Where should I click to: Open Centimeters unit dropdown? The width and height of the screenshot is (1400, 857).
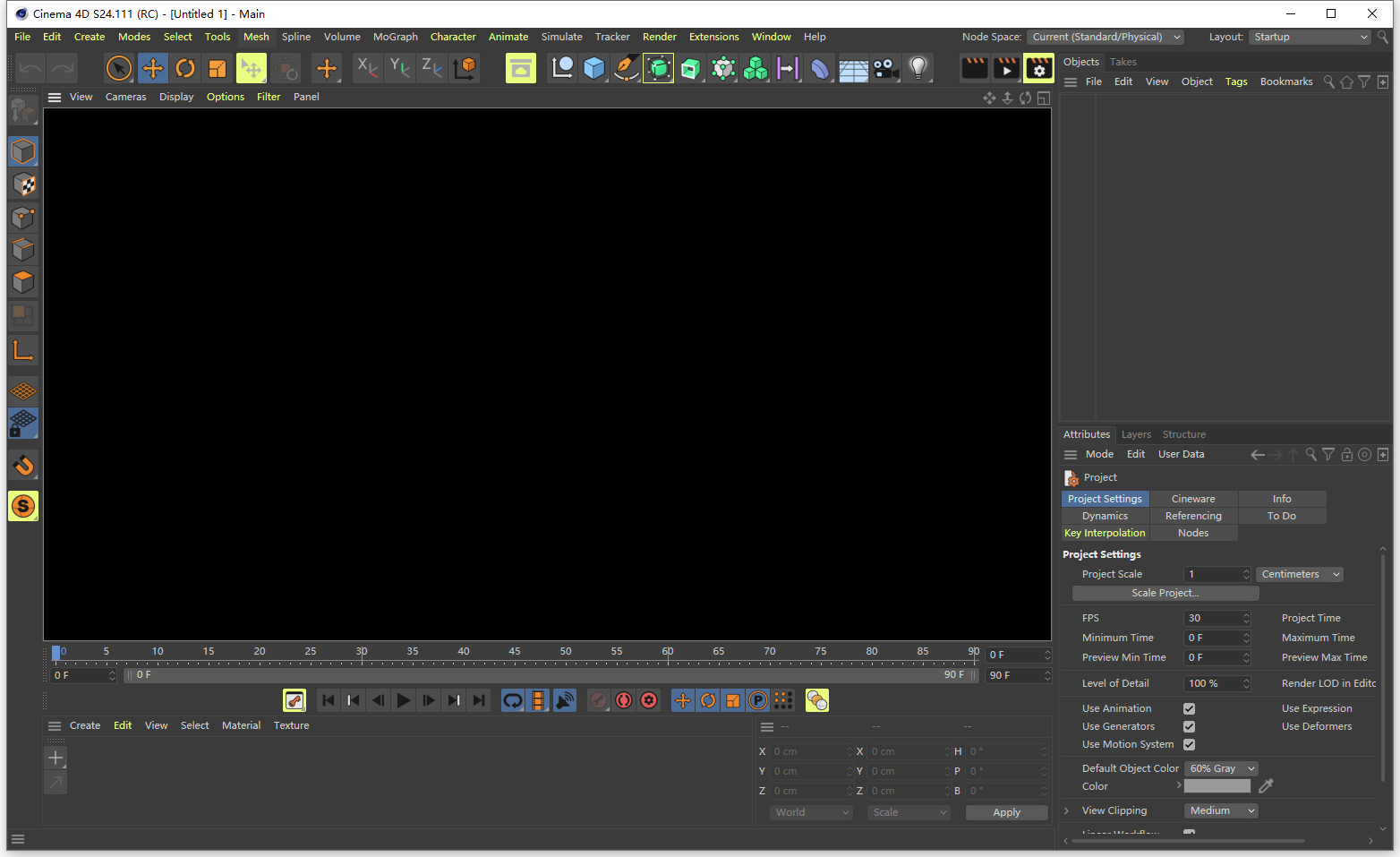point(1300,574)
